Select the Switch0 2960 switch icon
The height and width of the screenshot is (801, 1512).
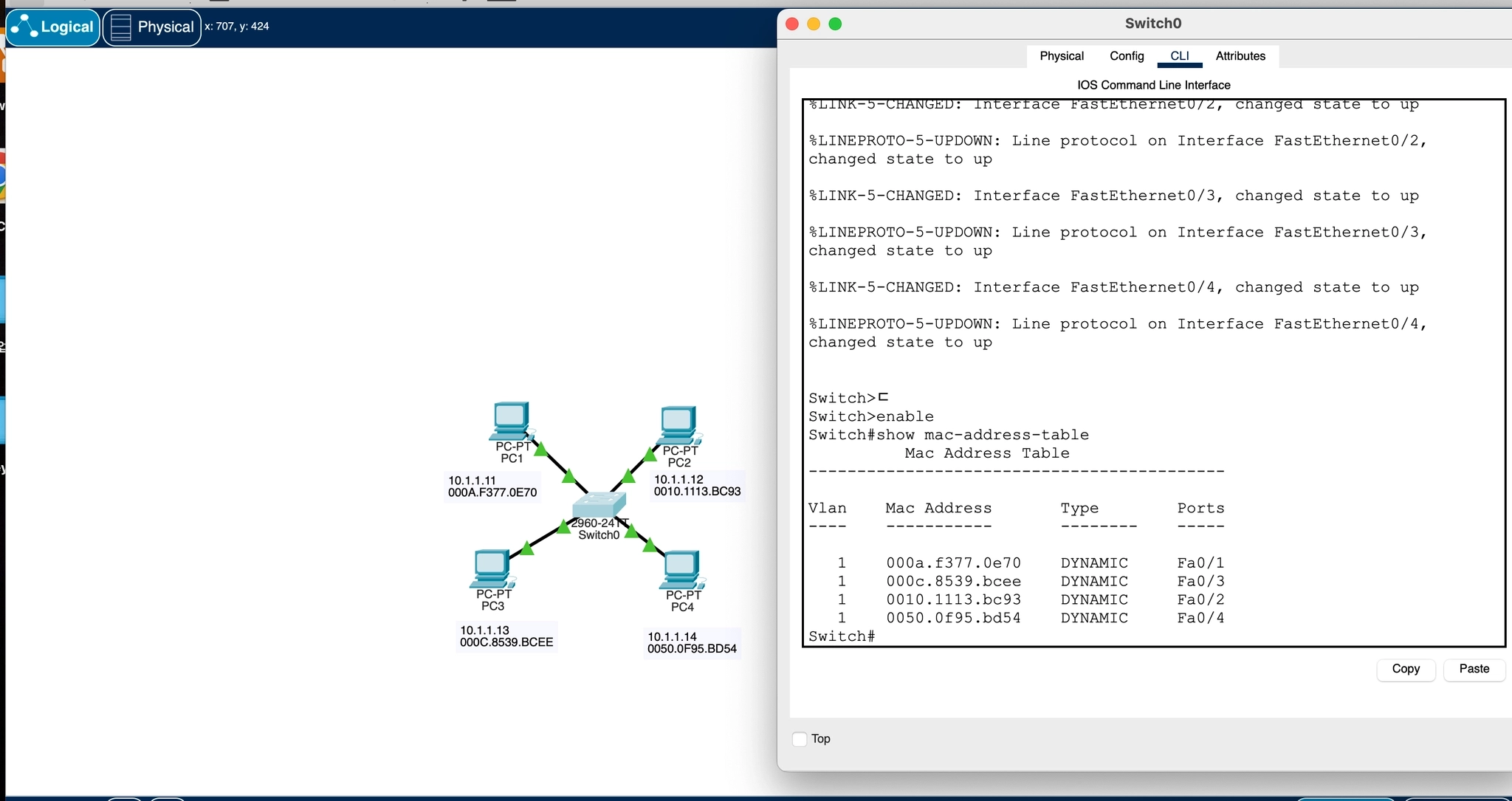[599, 504]
